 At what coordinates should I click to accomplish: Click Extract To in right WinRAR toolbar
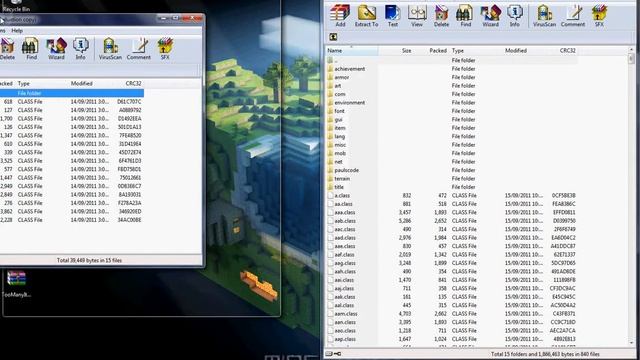point(366,16)
